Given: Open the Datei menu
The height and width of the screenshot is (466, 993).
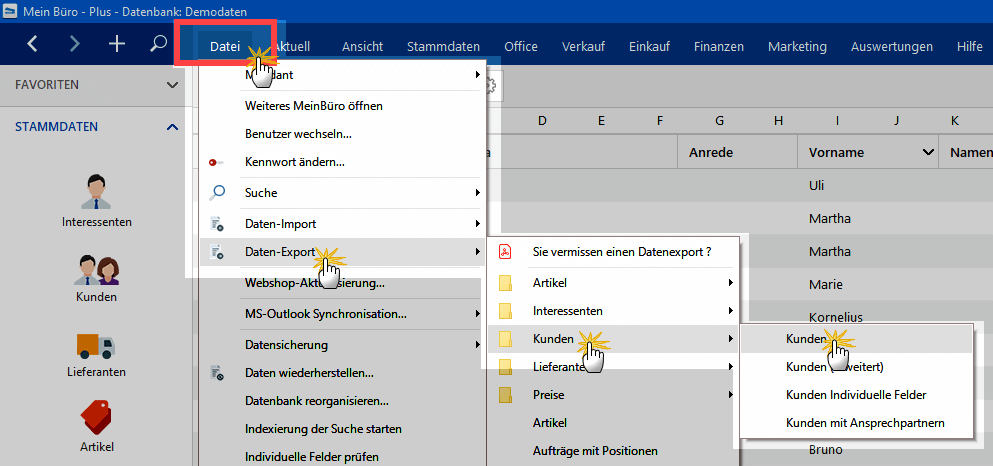Looking at the screenshot, I should [x=225, y=46].
